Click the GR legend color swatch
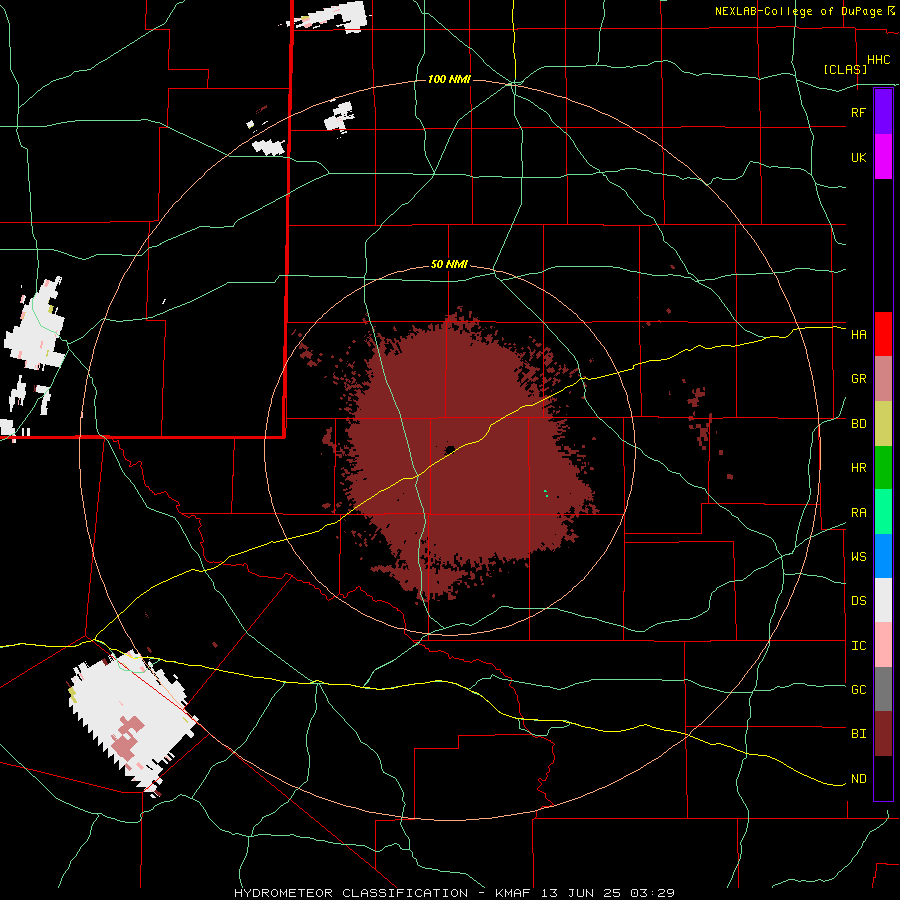Image resolution: width=900 pixels, height=900 pixels. 883,379
